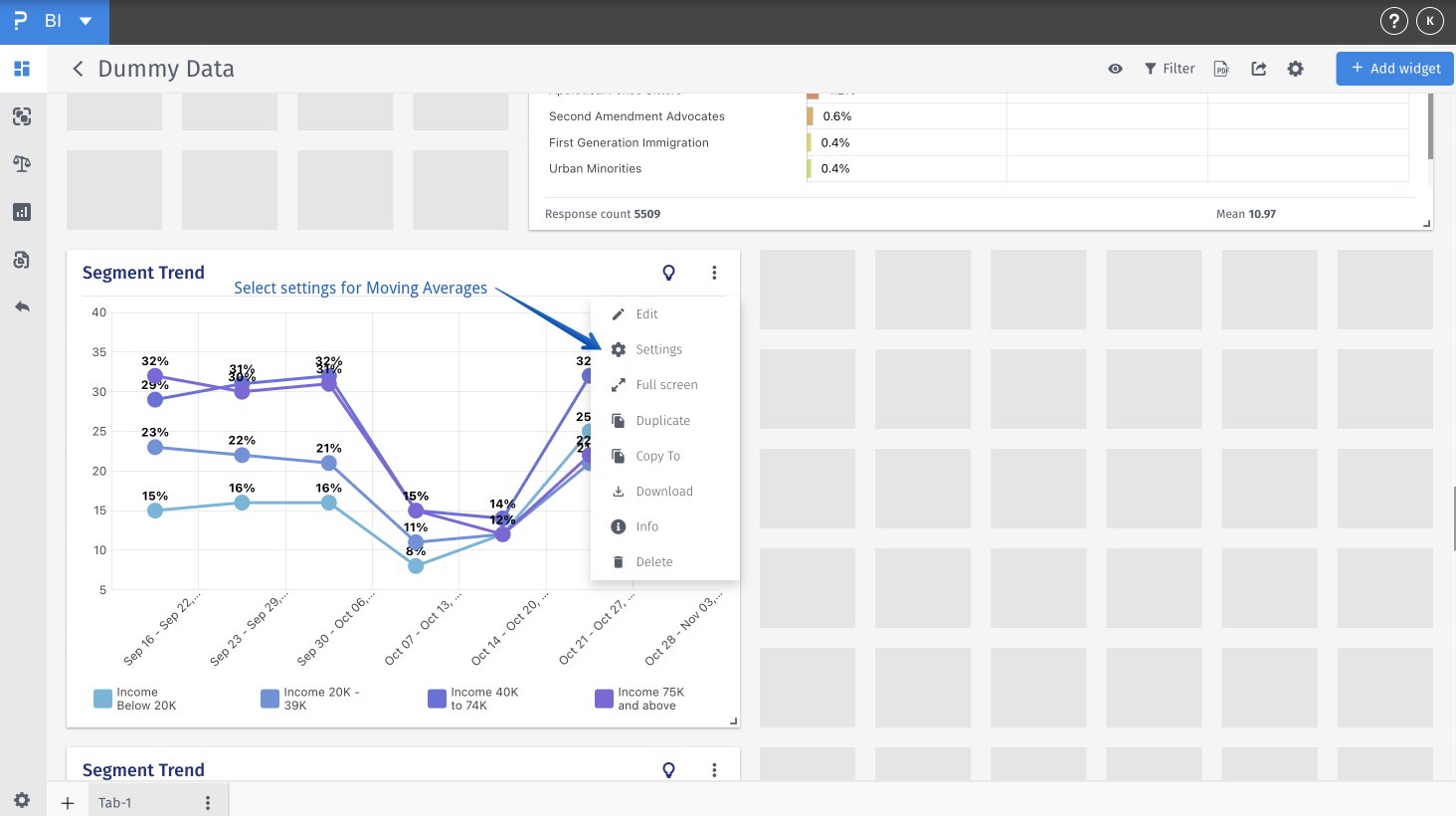Image resolution: width=1456 pixels, height=816 pixels.
Task: Open dashboard settings gear in header
Action: pyautogui.click(x=1295, y=69)
